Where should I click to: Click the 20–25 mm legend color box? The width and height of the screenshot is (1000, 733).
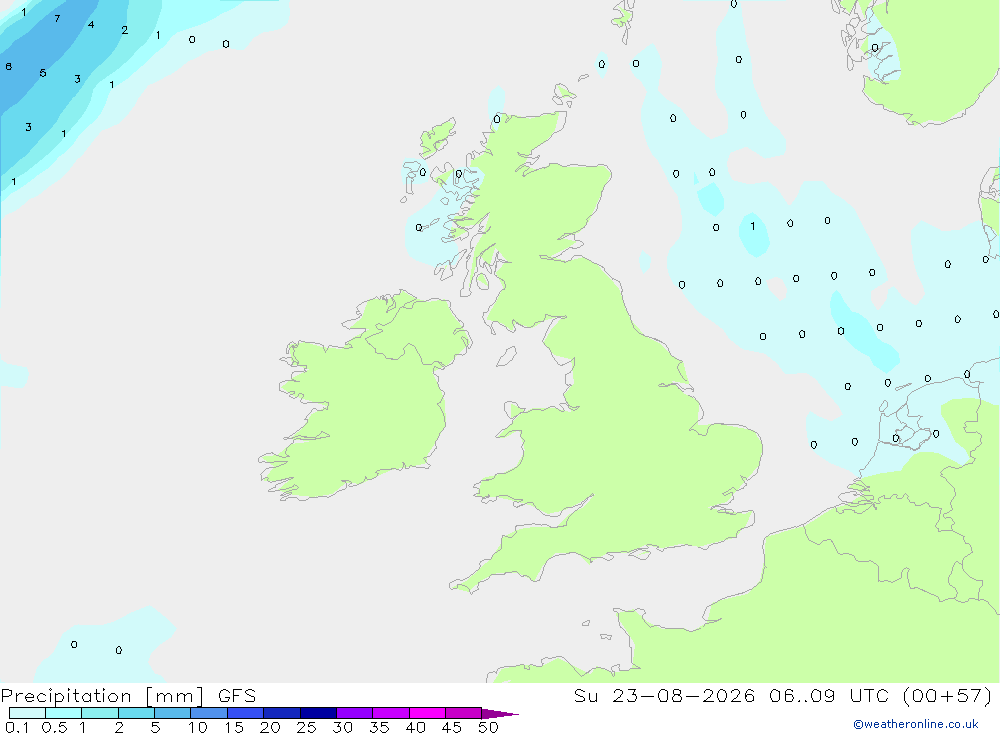[281, 713]
